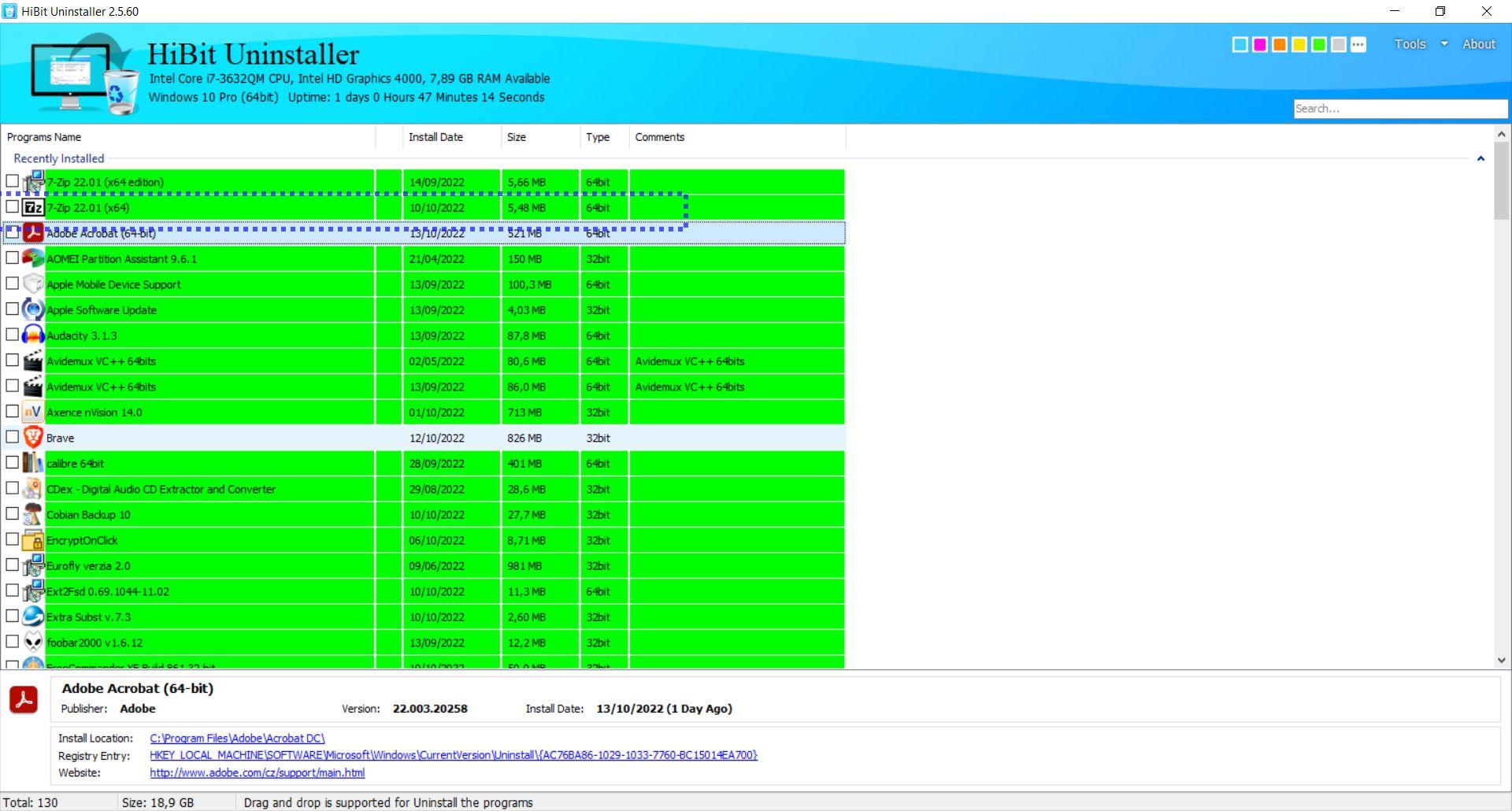This screenshot has height=811, width=1512.
Task: Open install location C:\Program Files\Adobe\Acrobat DC\ link
Action: point(237,739)
